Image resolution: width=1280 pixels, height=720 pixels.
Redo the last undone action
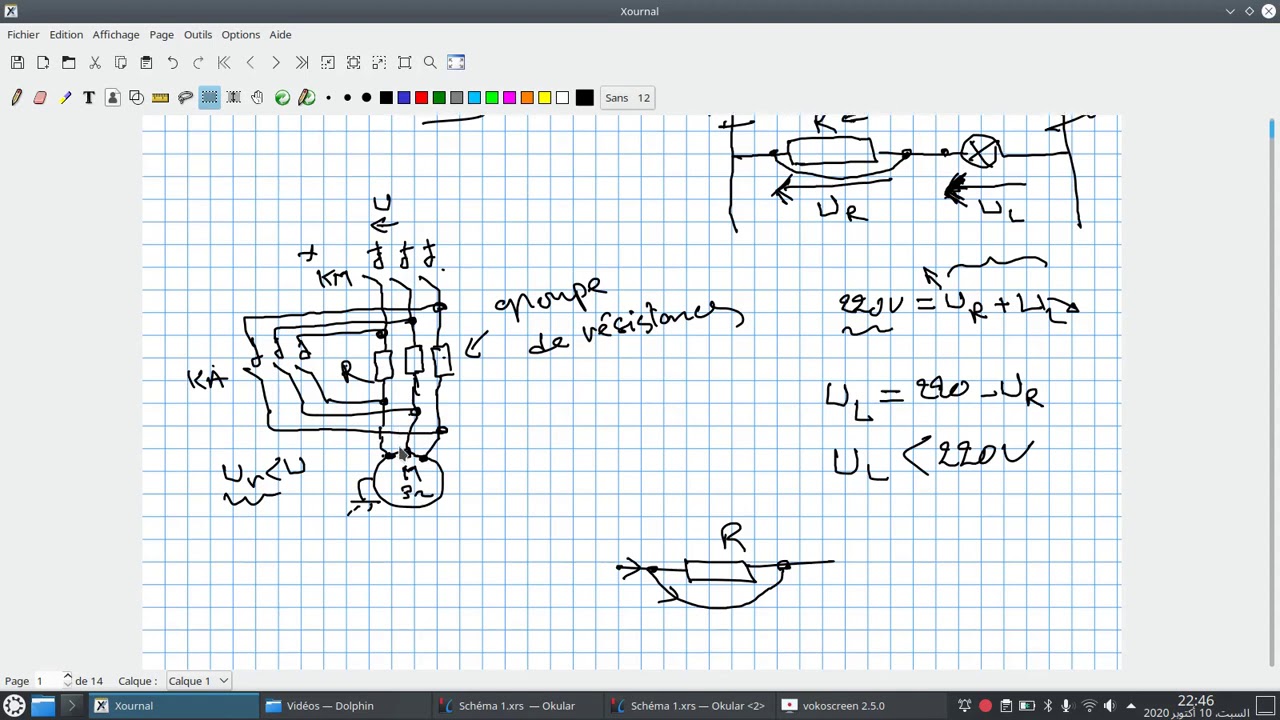click(198, 63)
